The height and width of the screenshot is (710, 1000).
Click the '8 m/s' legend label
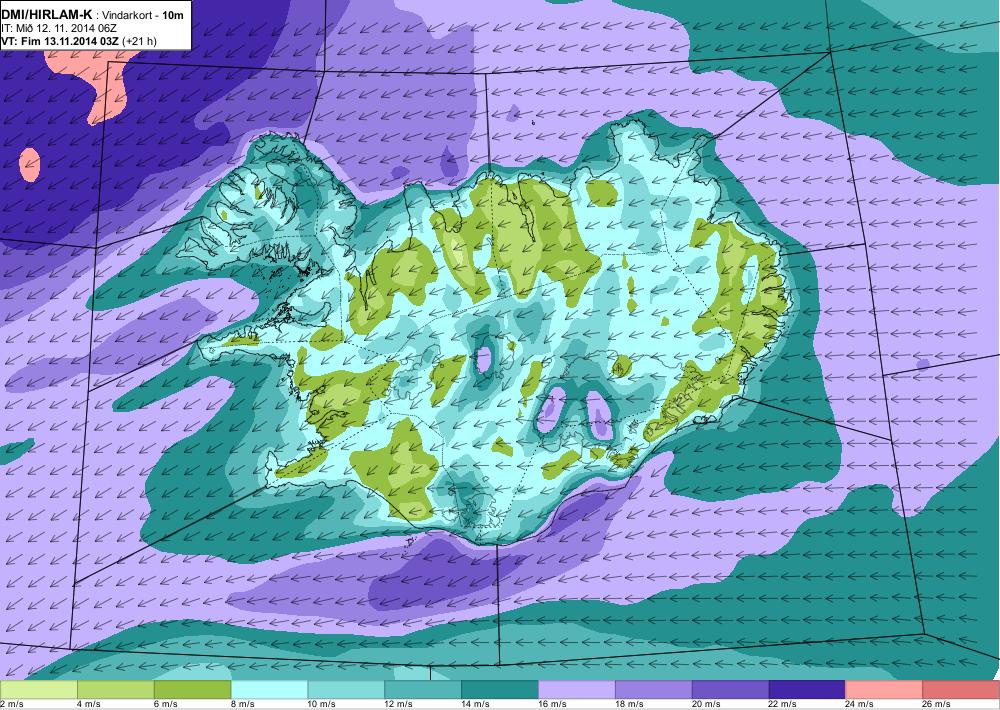[x=242, y=704]
